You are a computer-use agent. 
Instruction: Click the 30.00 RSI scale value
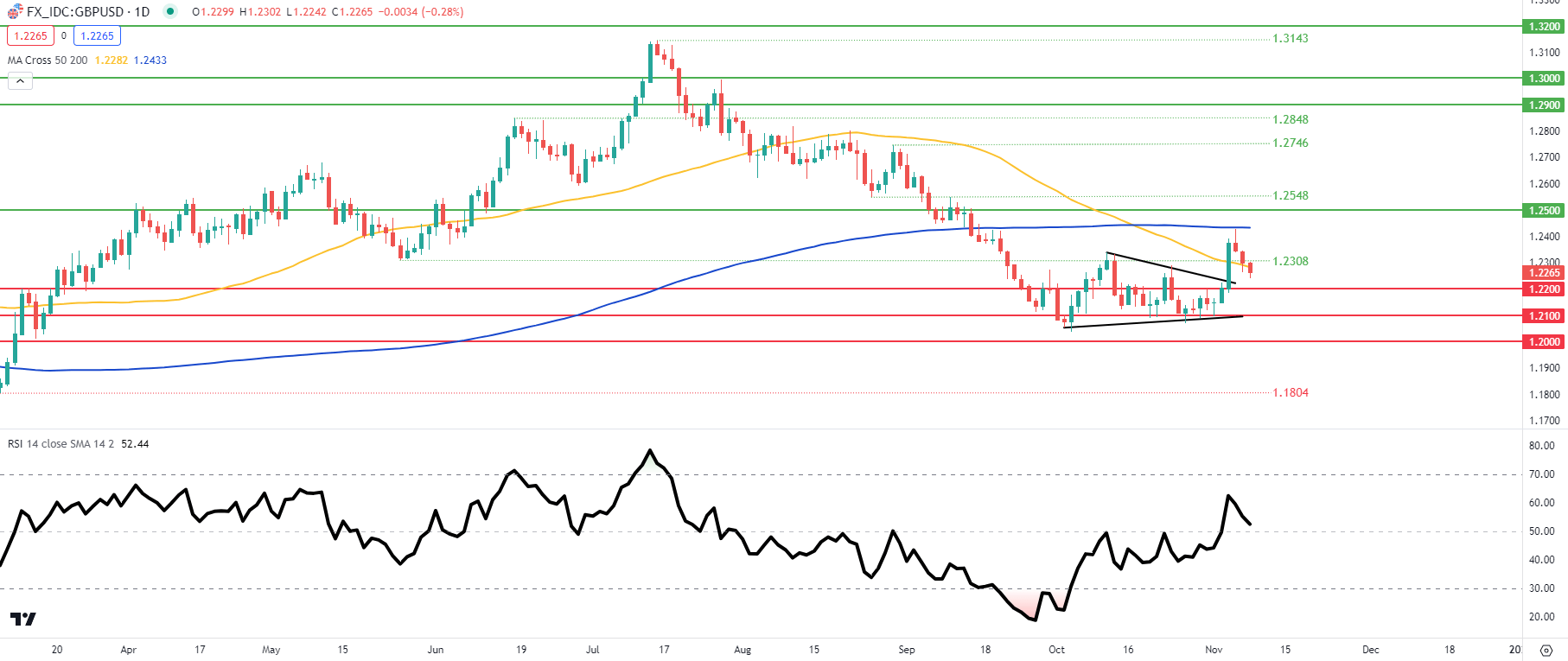pos(1542,588)
